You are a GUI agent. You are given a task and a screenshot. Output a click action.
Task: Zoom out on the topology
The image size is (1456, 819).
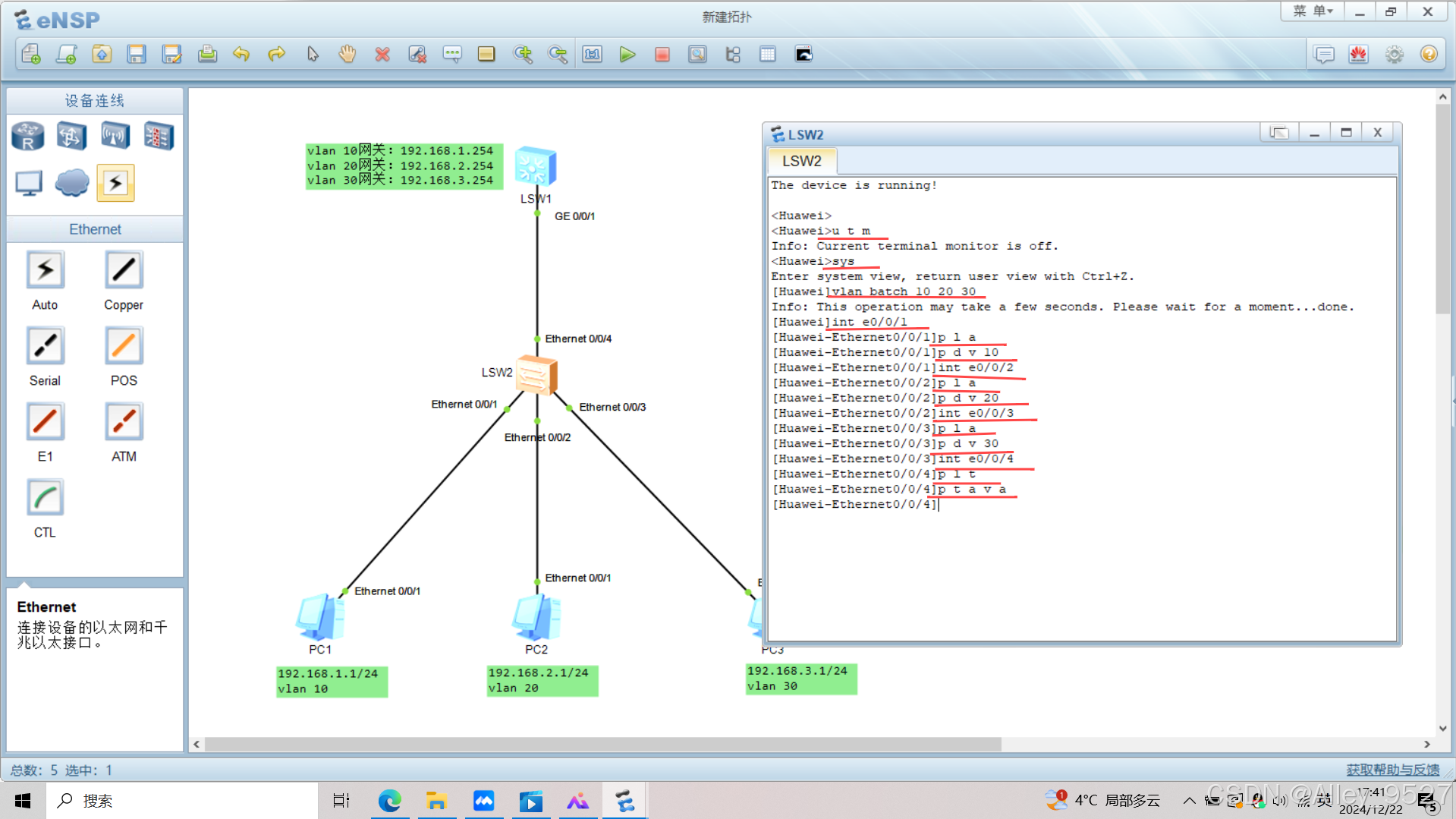pyautogui.click(x=558, y=54)
